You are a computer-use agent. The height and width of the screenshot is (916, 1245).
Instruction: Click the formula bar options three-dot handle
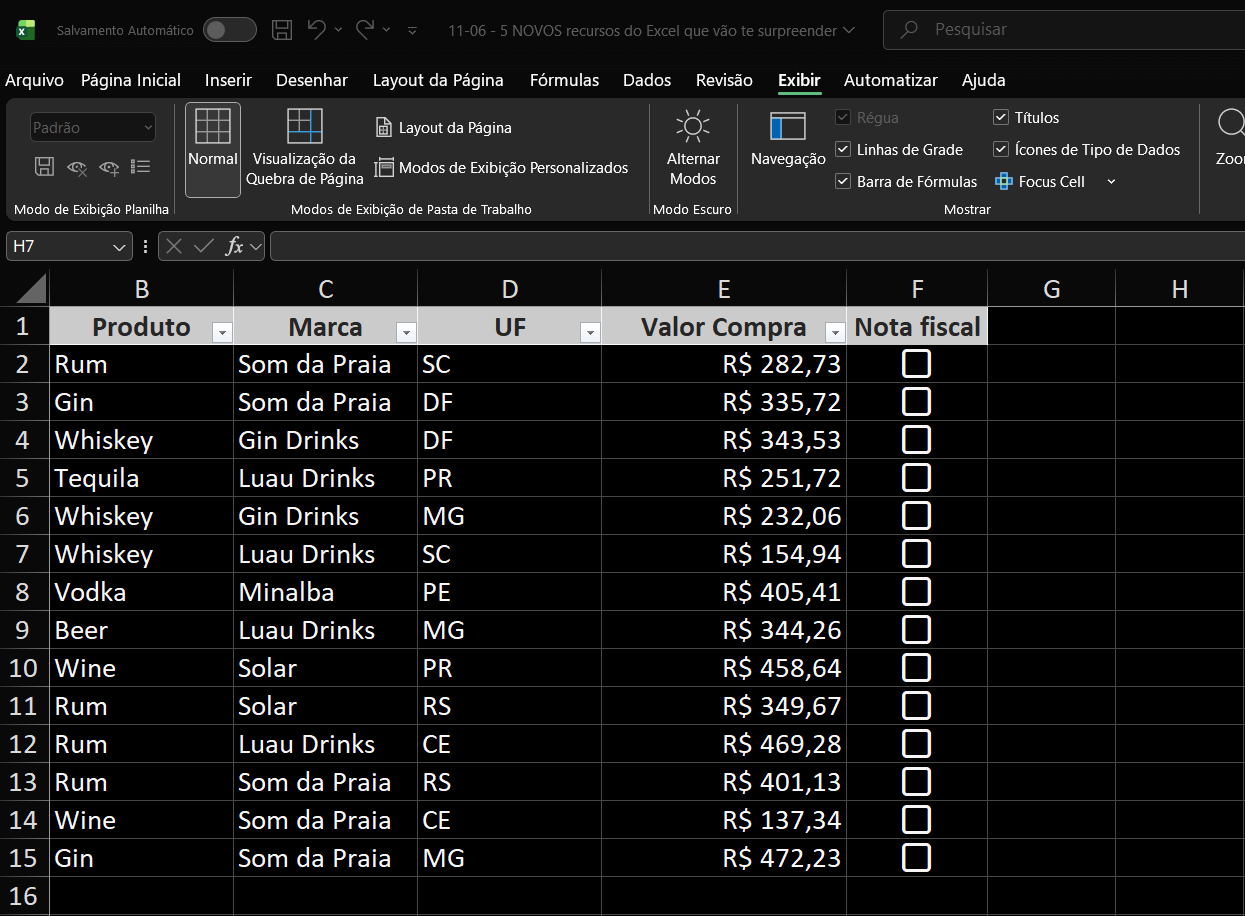[x=146, y=246]
